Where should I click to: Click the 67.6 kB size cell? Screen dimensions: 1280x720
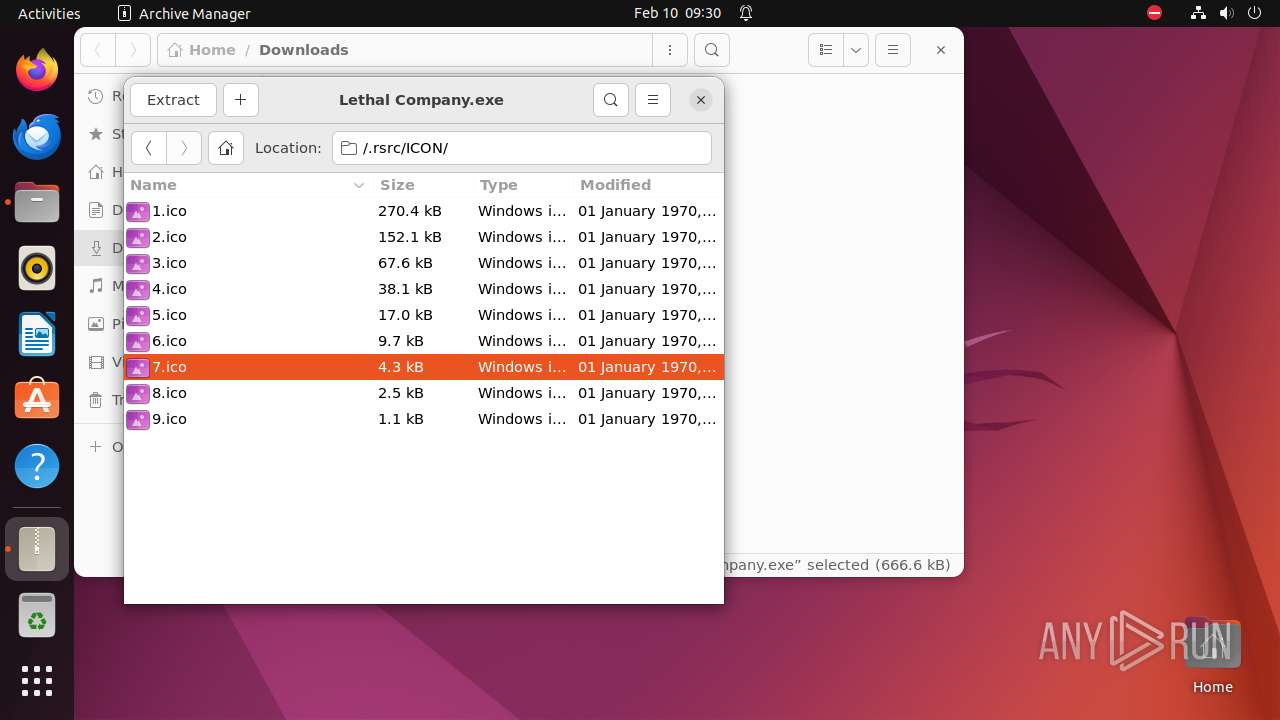tap(405, 263)
